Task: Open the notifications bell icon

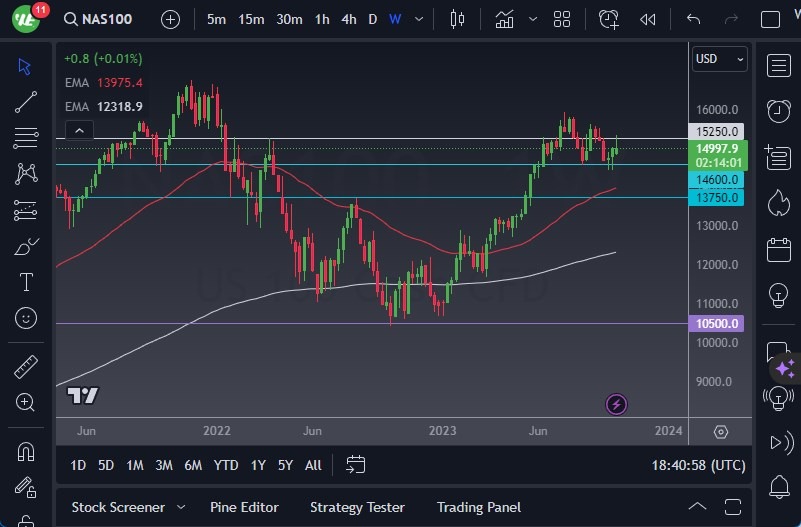Action: click(x=778, y=487)
